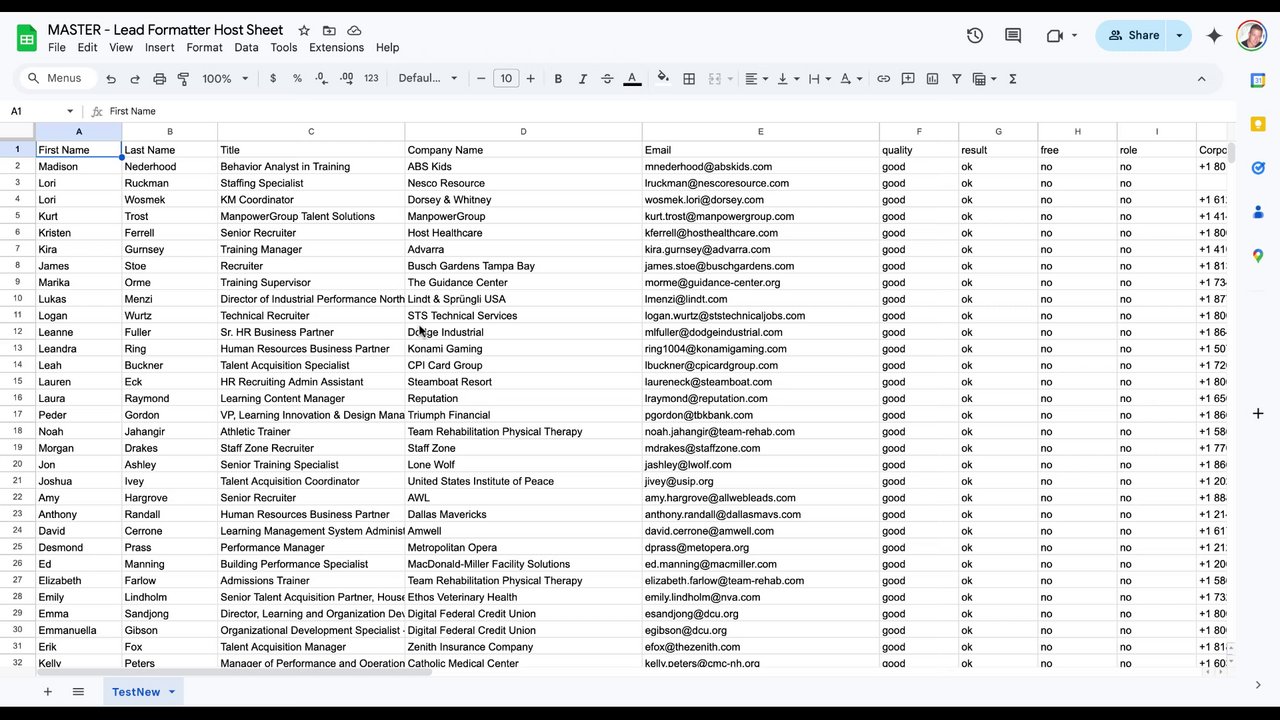Image resolution: width=1280 pixels, height=720 pixels.
Task: Open Share options dropdown arrow
Action: pyautogui.click(x=1179, y=35)
